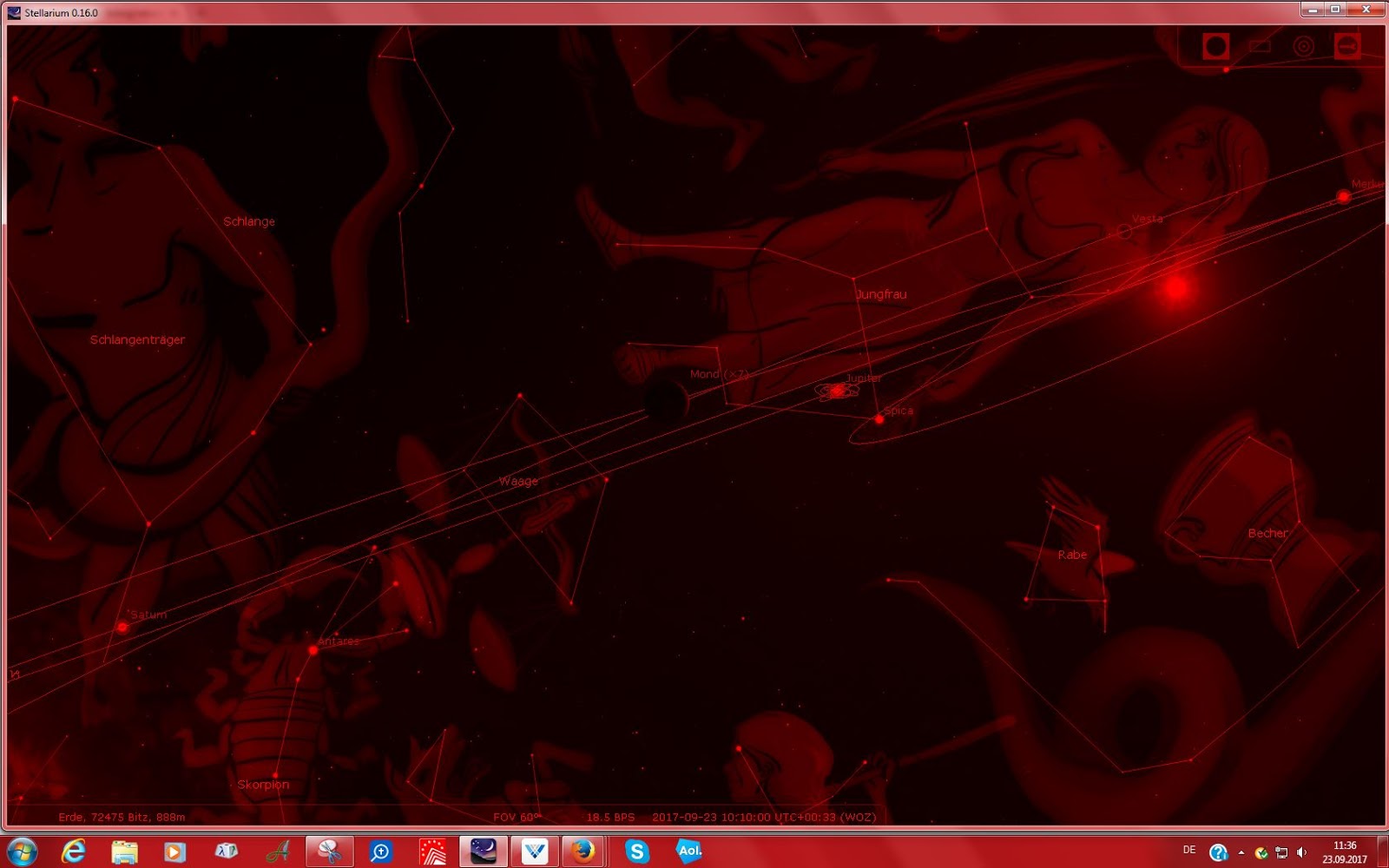Open the red starred-stripes taskbar icon
The width and height of the screenshot is (1389, 868).
click(x=431, y=852)
